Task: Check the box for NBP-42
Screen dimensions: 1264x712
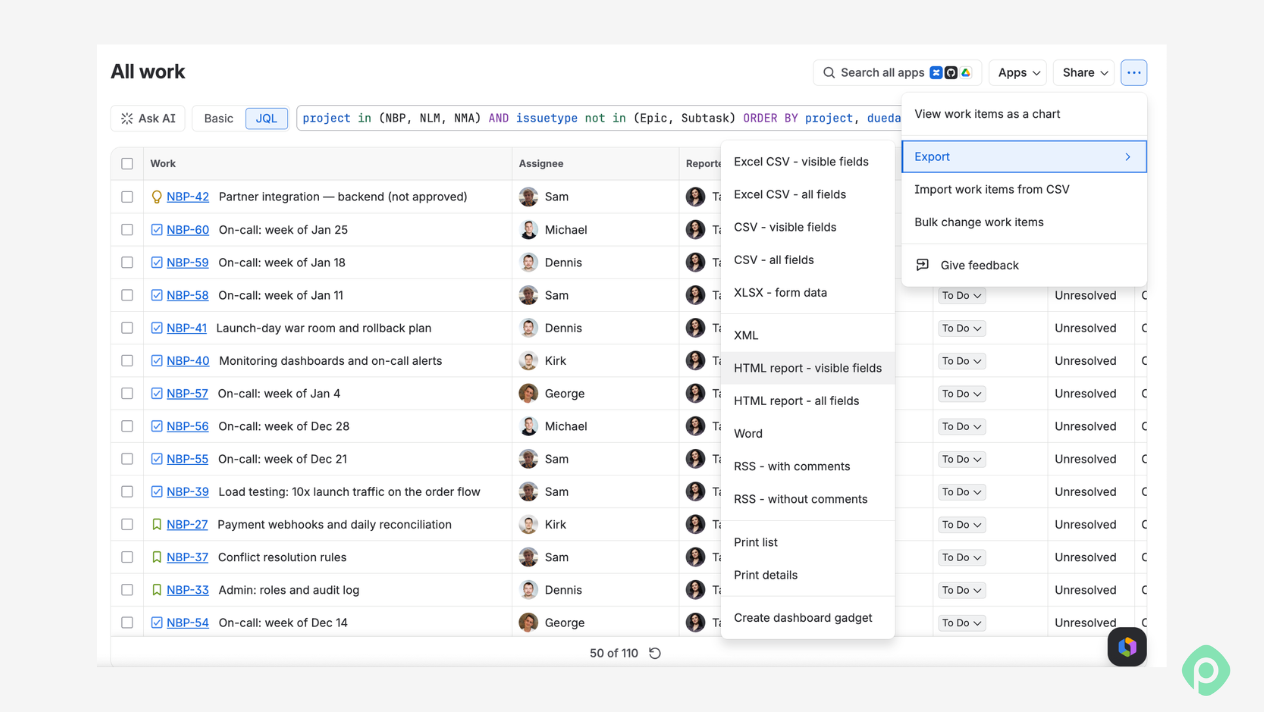Action: [x=127, y=197]
